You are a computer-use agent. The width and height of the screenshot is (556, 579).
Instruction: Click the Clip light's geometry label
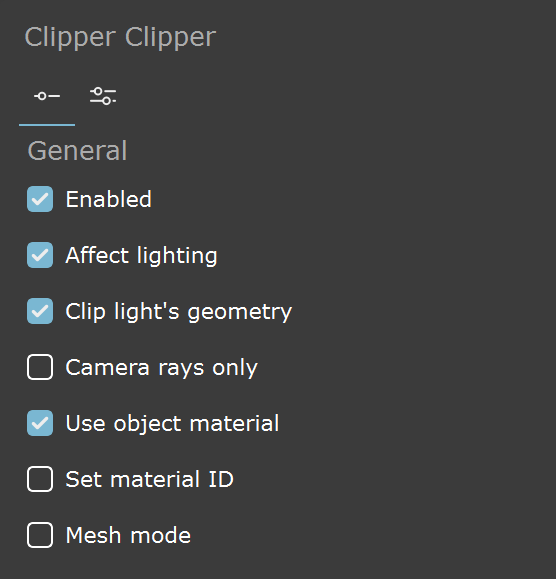click(179, 312)
